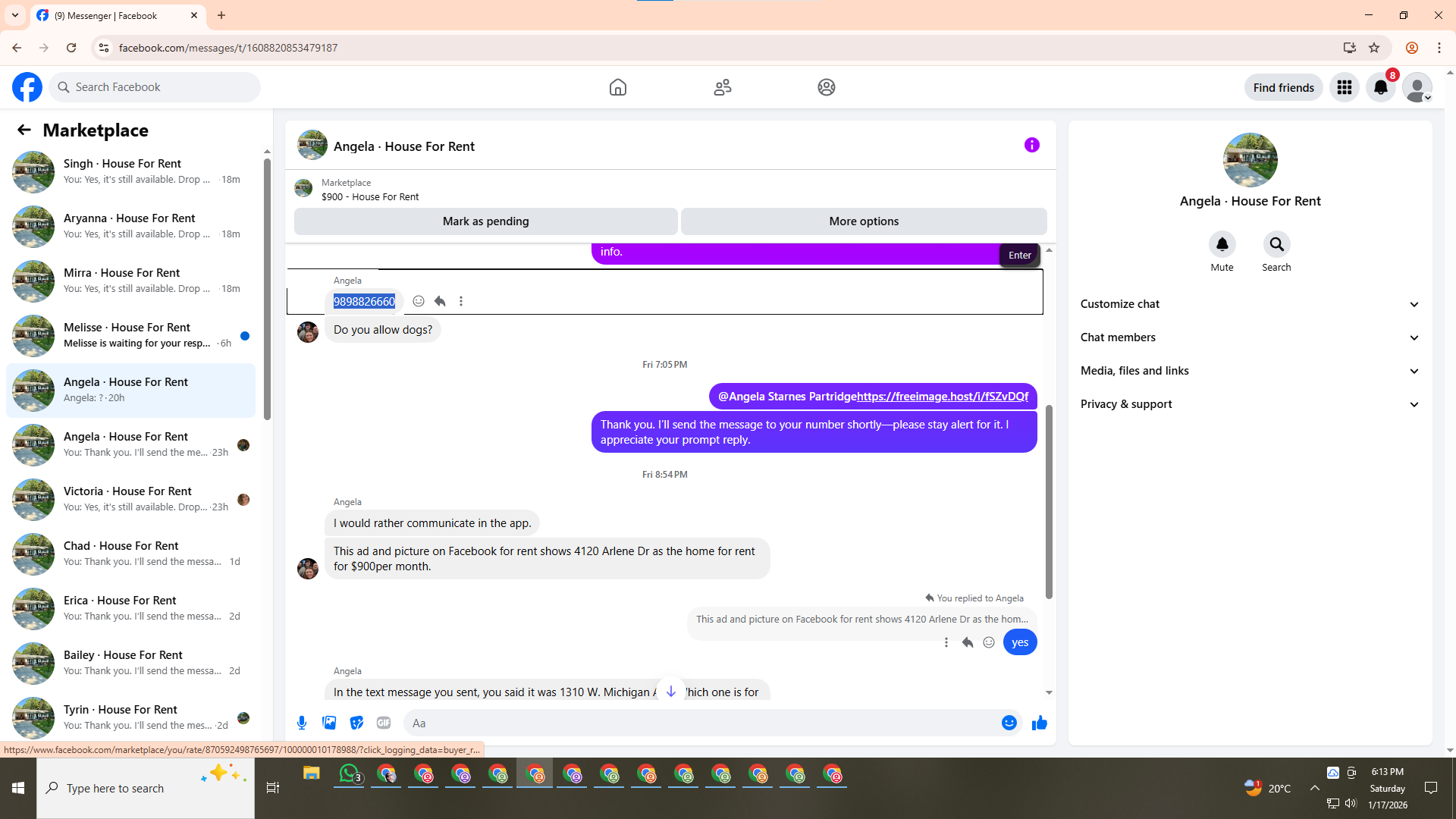Expand Customize chat section
This screenshot has width=1456, height=819.
coord(1250,304)
